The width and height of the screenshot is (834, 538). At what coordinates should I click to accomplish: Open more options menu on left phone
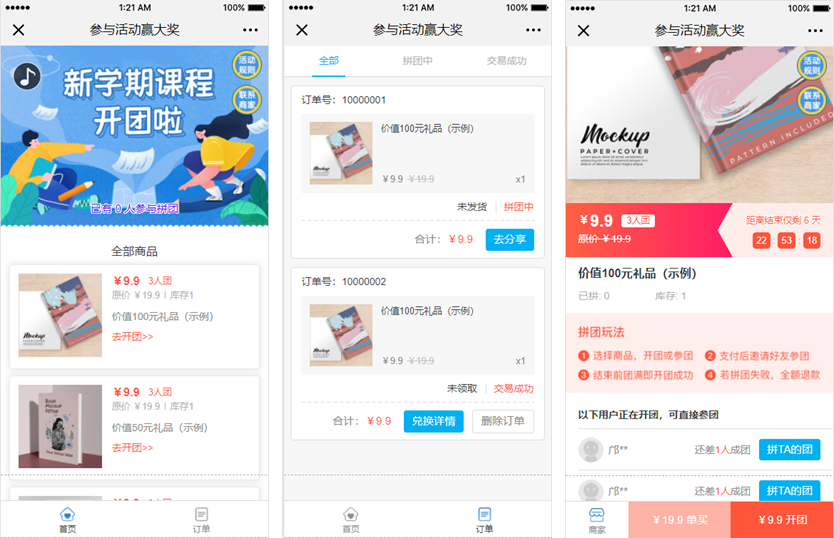(x=251, y=30)
